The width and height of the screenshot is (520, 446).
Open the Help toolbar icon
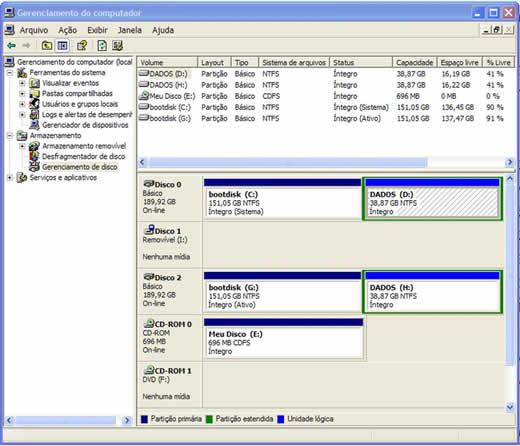(82, 45)
